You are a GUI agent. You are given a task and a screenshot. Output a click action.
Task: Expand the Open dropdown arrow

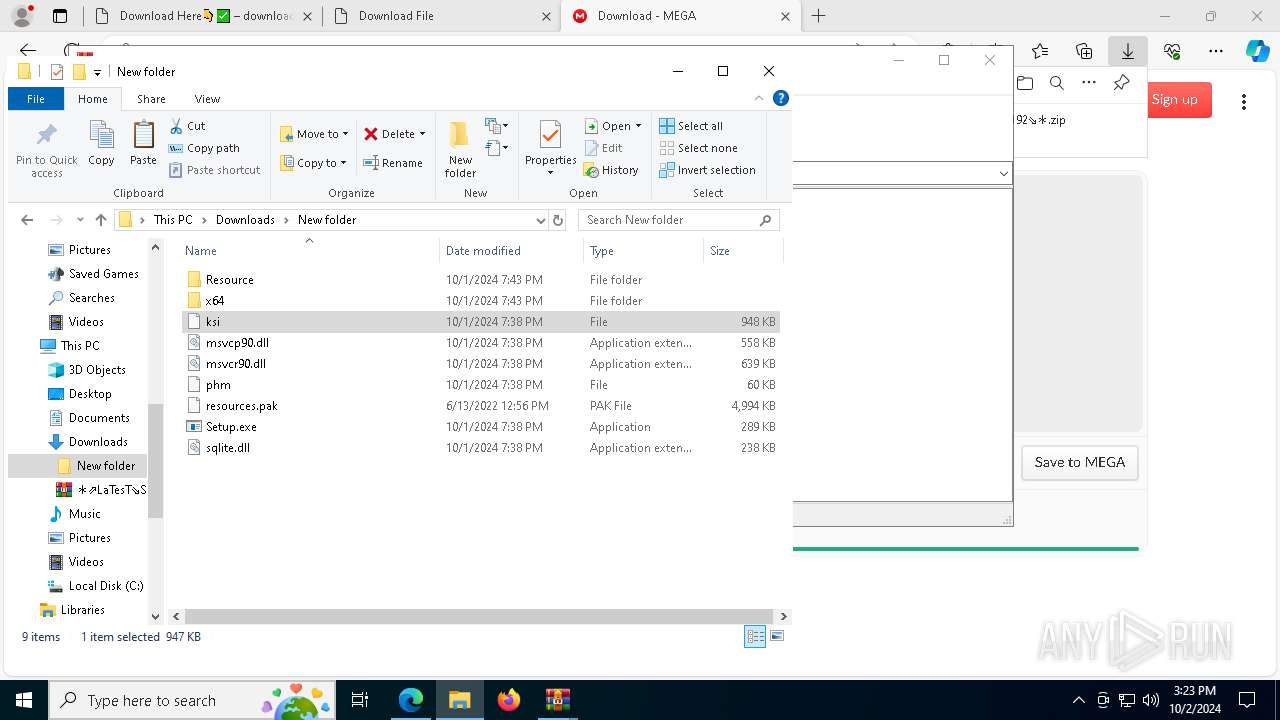tap(638, 126)
